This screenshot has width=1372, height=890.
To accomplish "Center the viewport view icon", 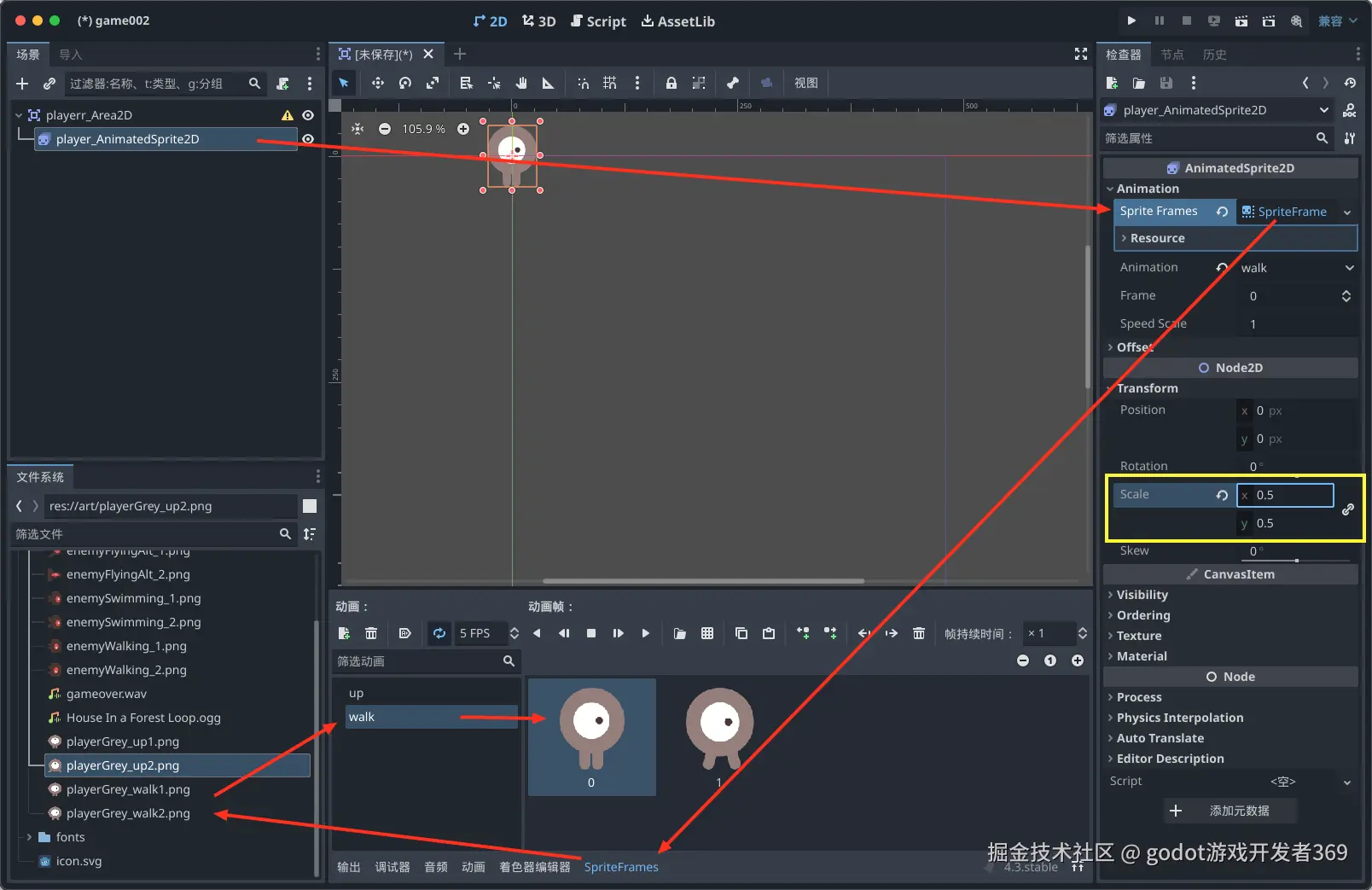I will tap(358, 129).
